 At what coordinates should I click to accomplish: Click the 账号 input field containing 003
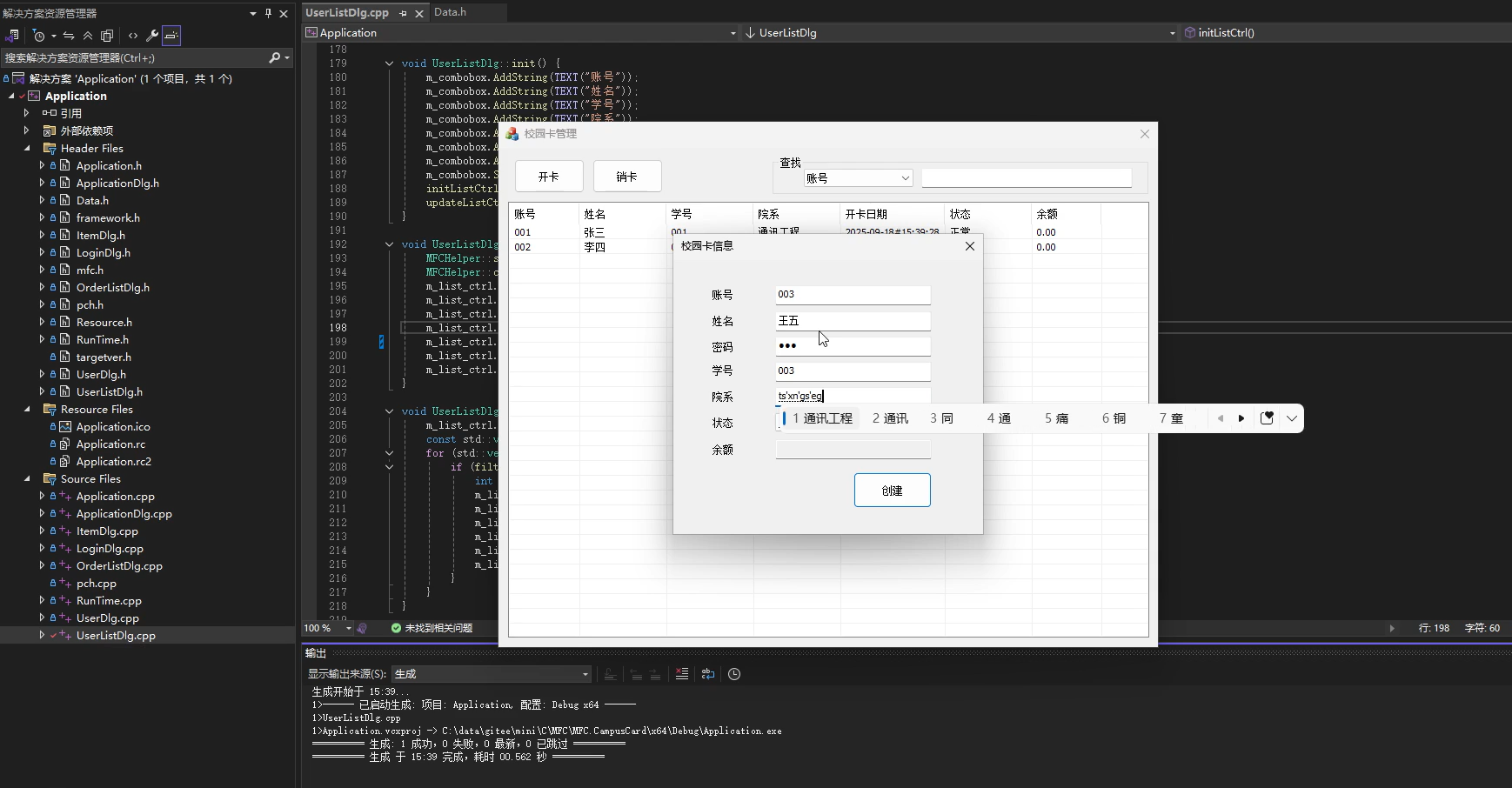853,295
